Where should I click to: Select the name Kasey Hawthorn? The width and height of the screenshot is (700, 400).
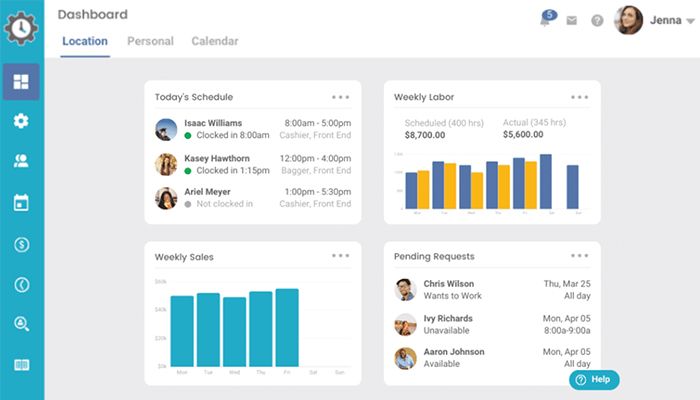(217, 158)
